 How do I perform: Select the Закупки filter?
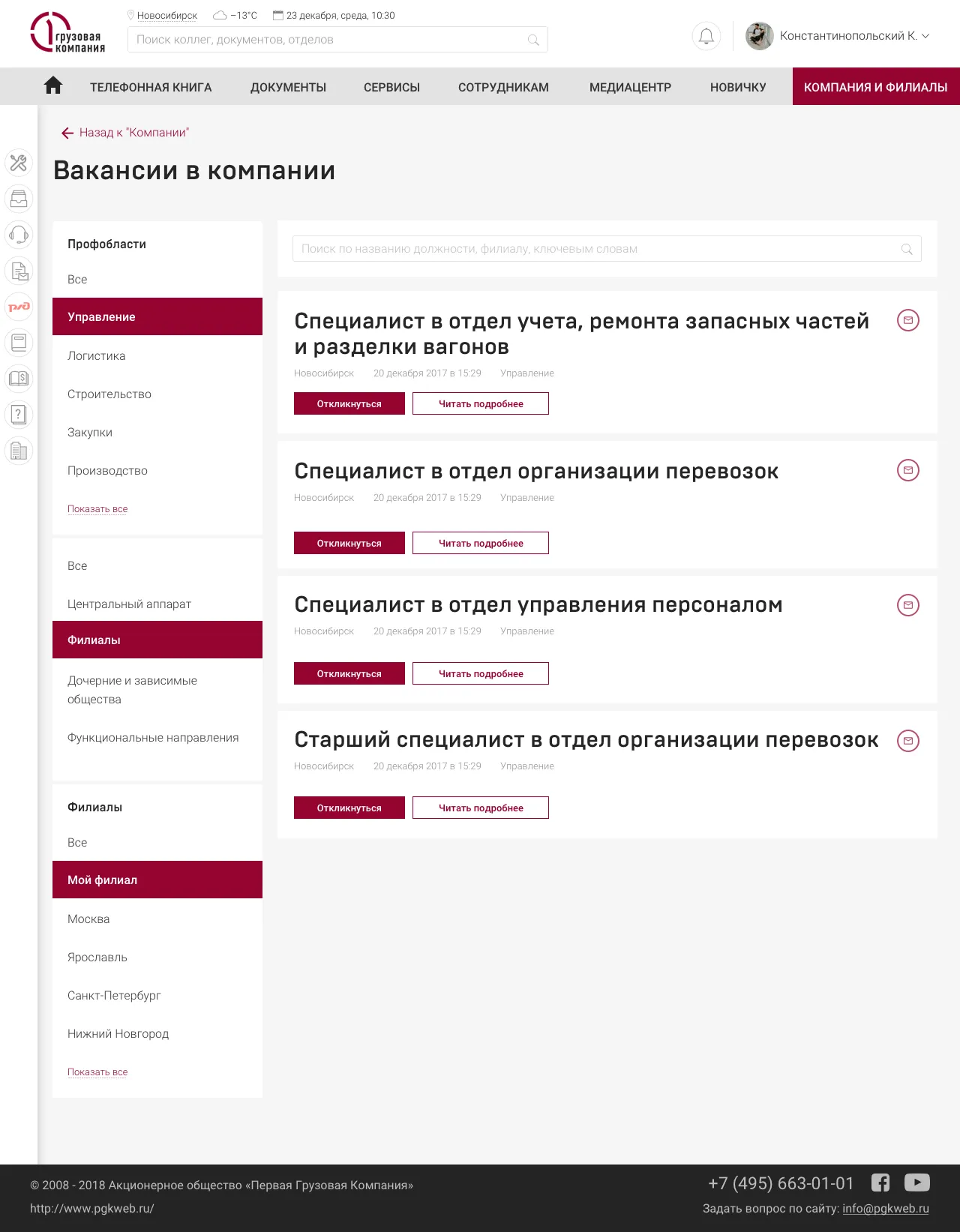90,432
